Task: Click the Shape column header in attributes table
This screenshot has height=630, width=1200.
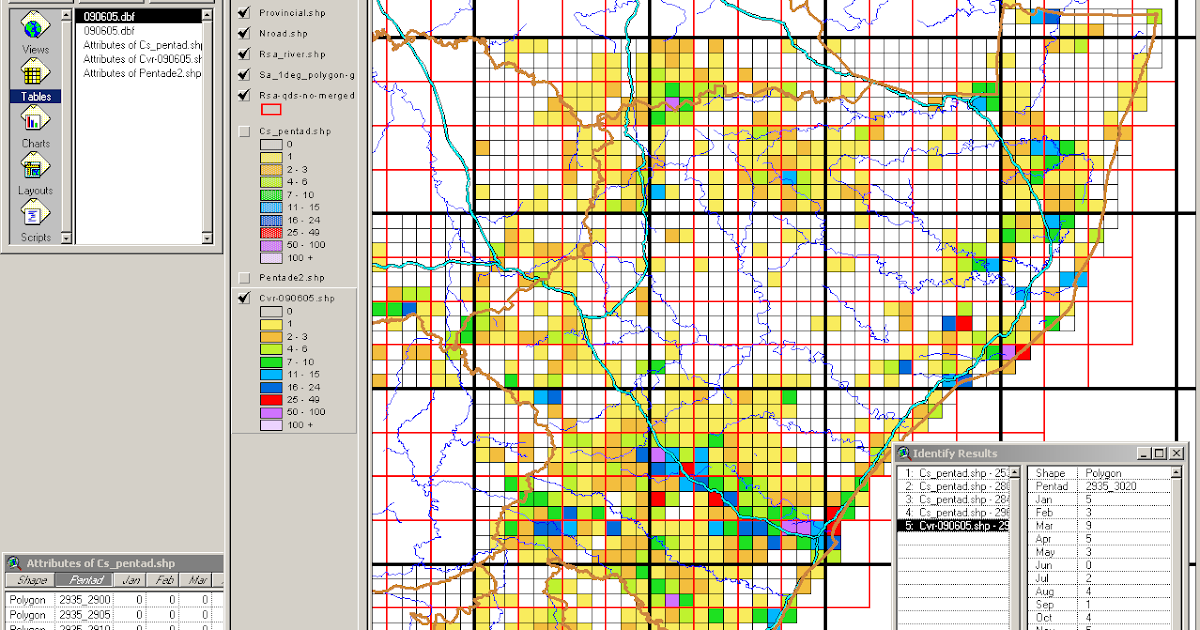Action: click(x=31, y=580)
